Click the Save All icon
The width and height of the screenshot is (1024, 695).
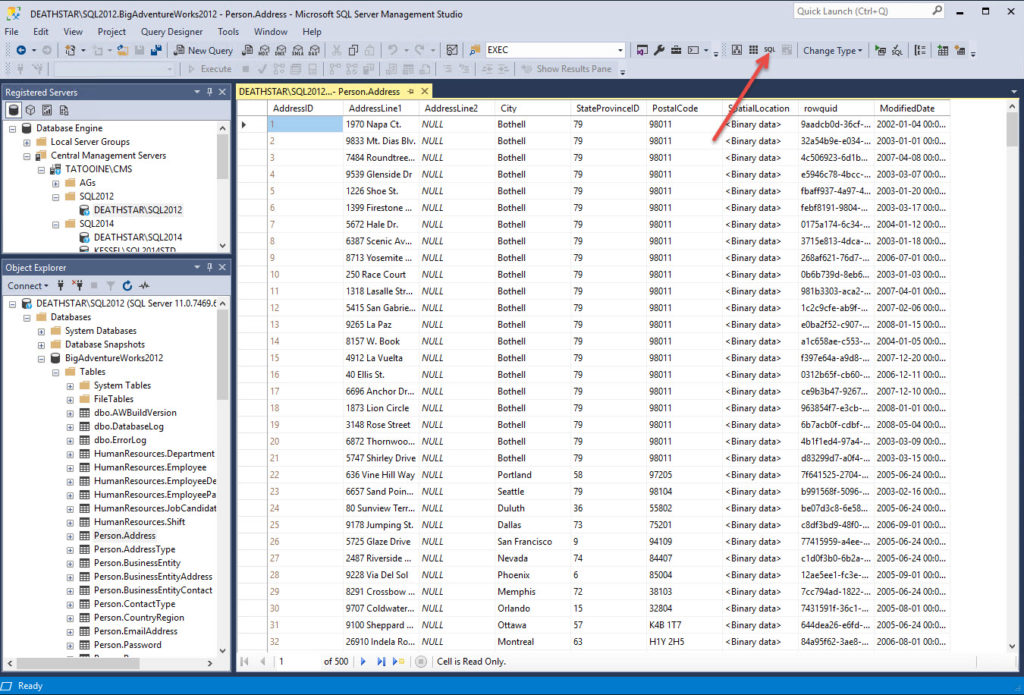155,48
